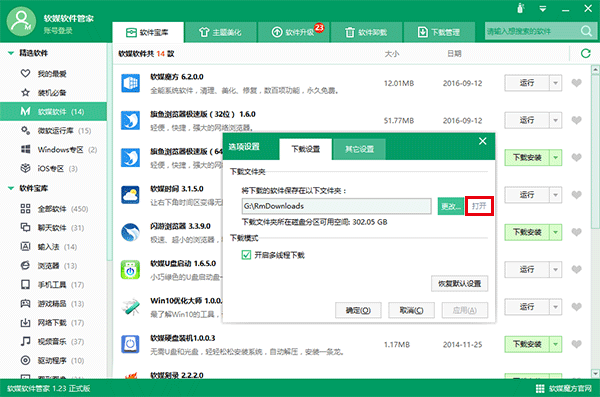Click 旗鱼浏览器 64位 app icon
This screenshot has width=600, height=397.
pyautogui.click(x=130, y=157)
